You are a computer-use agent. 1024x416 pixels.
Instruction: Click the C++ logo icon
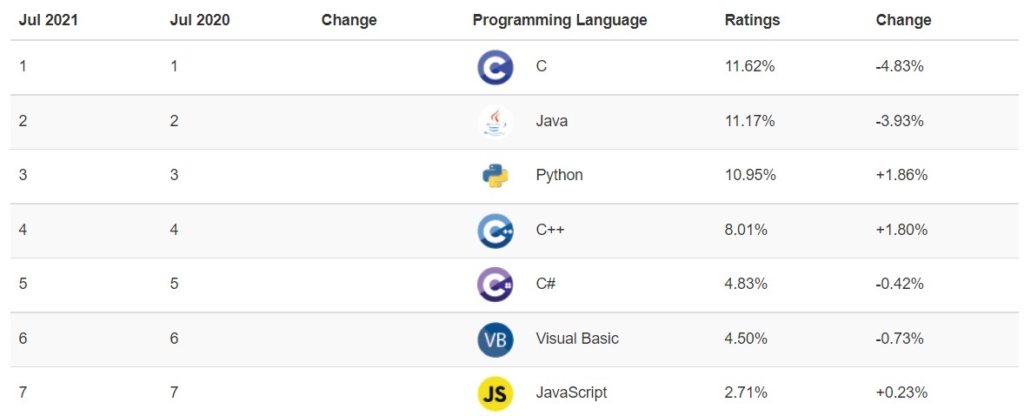[x=495, y=231]
